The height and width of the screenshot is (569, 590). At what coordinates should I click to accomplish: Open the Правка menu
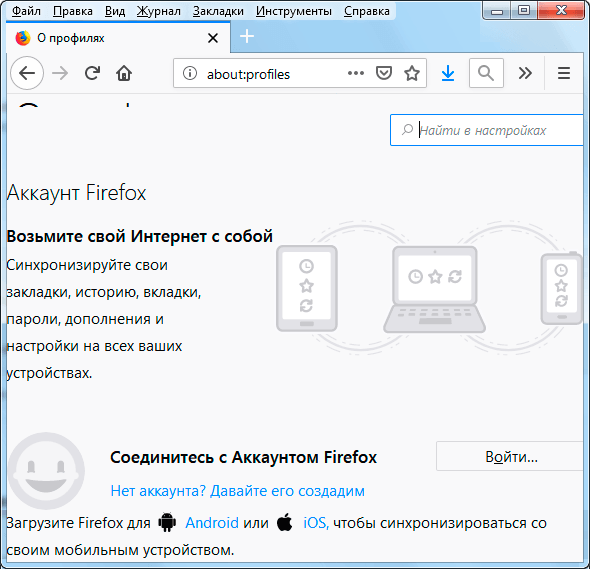click(73, 11)
